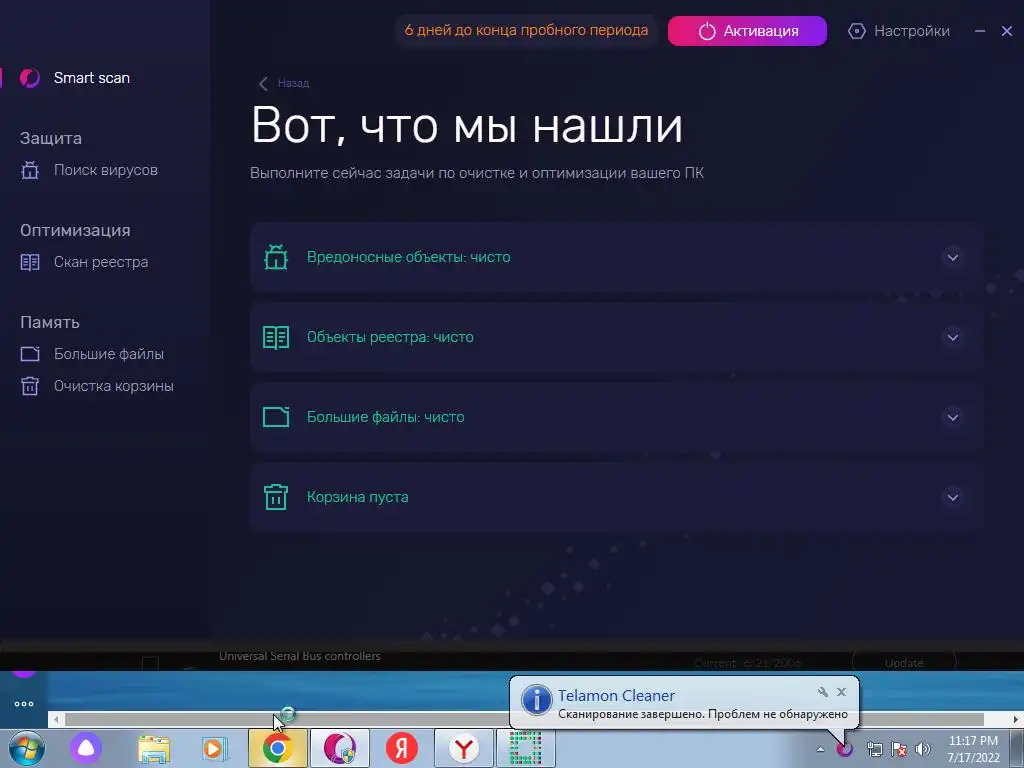
Task: Click the Update button in background window
Action: tap(904, 662)
